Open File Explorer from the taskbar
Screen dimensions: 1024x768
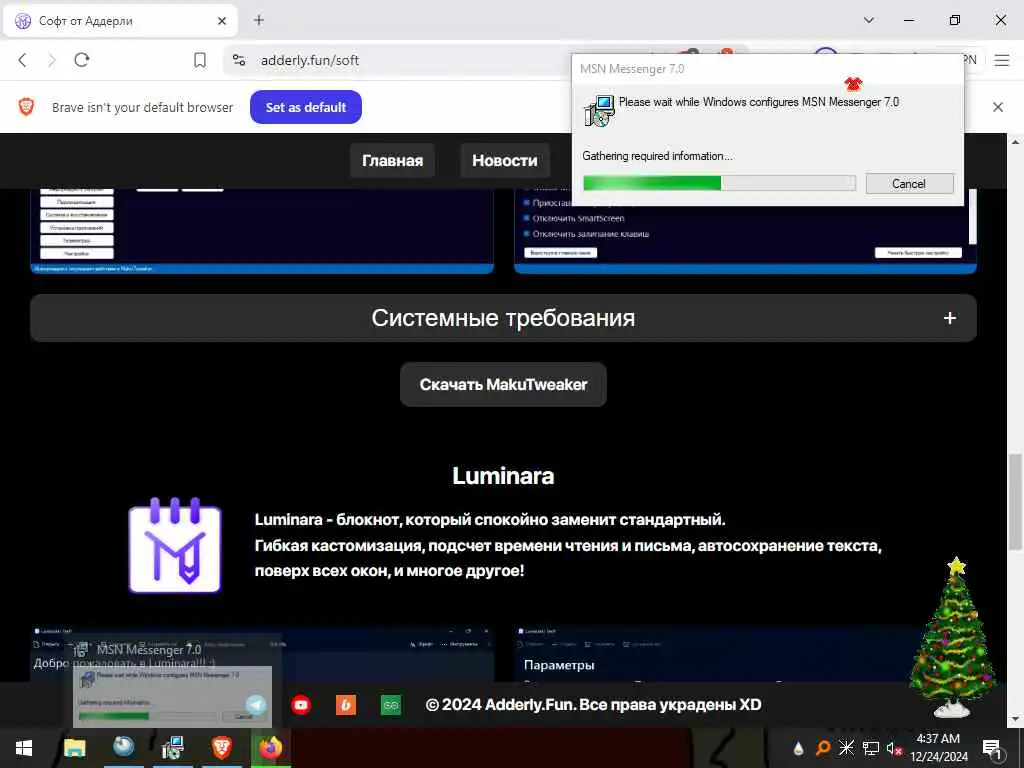tap(74, 748)
